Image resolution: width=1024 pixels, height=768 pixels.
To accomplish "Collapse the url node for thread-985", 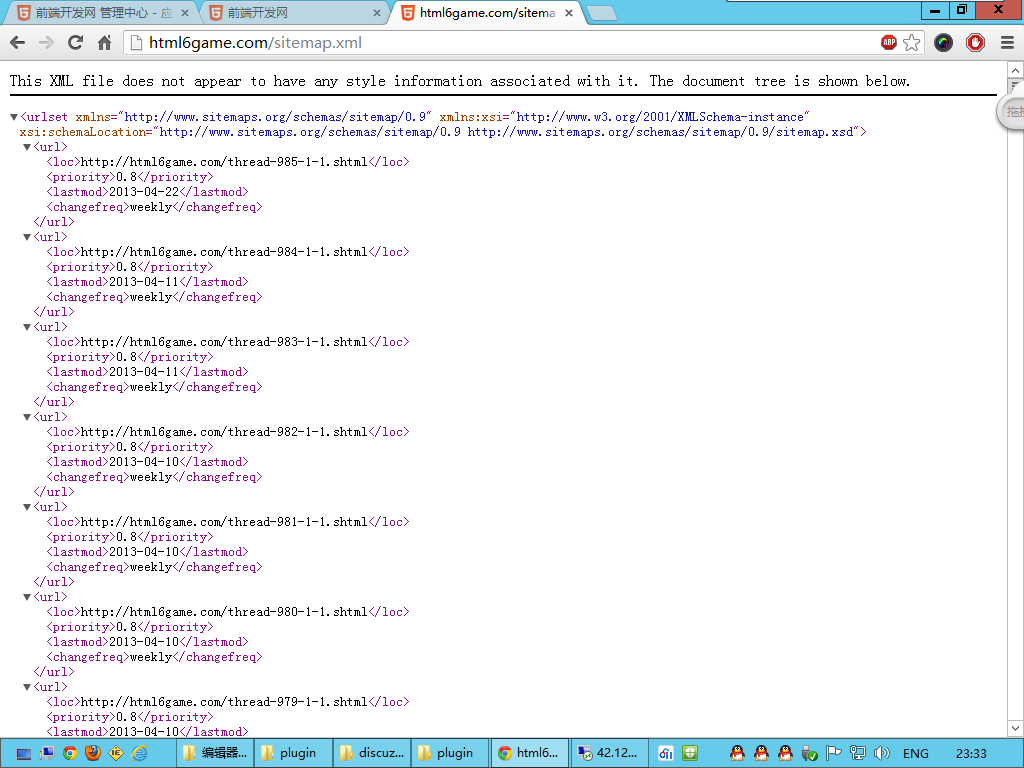I will coord(27,148).
